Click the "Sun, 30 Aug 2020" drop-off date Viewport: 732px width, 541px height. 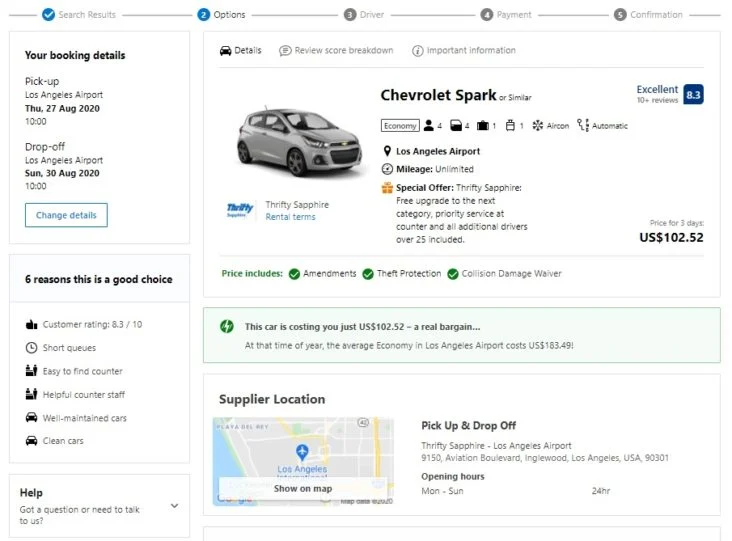click(63, 173)
